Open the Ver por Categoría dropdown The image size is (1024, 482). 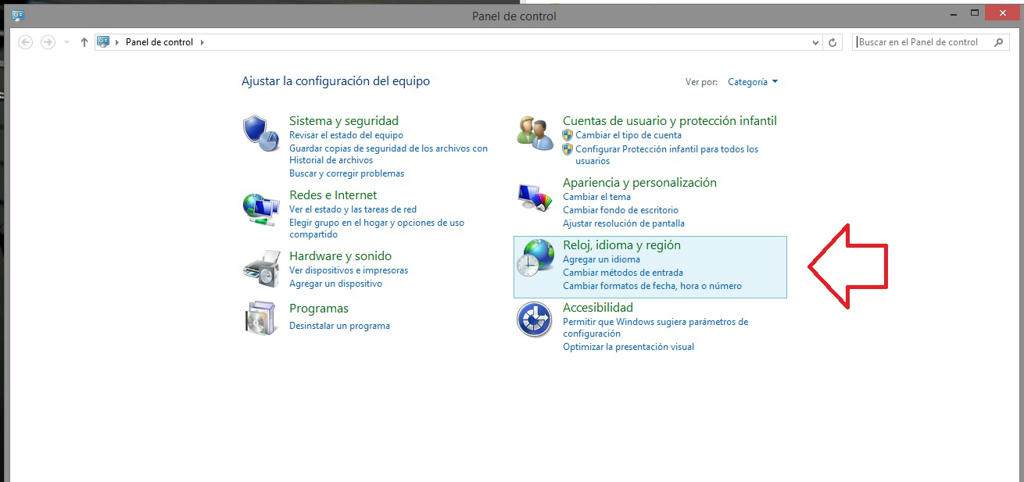point(753,82)
